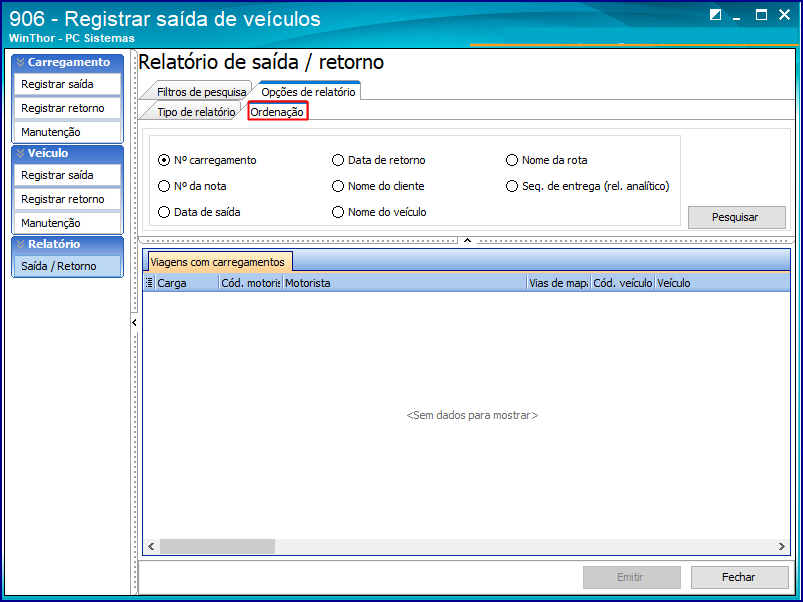This screenshot has width=803, height=602.
Task: Open Registrar retorno under Veículo
Action: (67, 199)
